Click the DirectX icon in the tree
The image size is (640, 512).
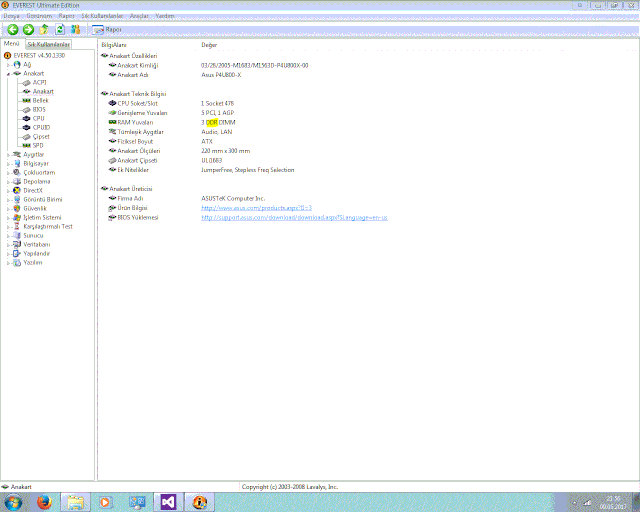tap(17, 190)
